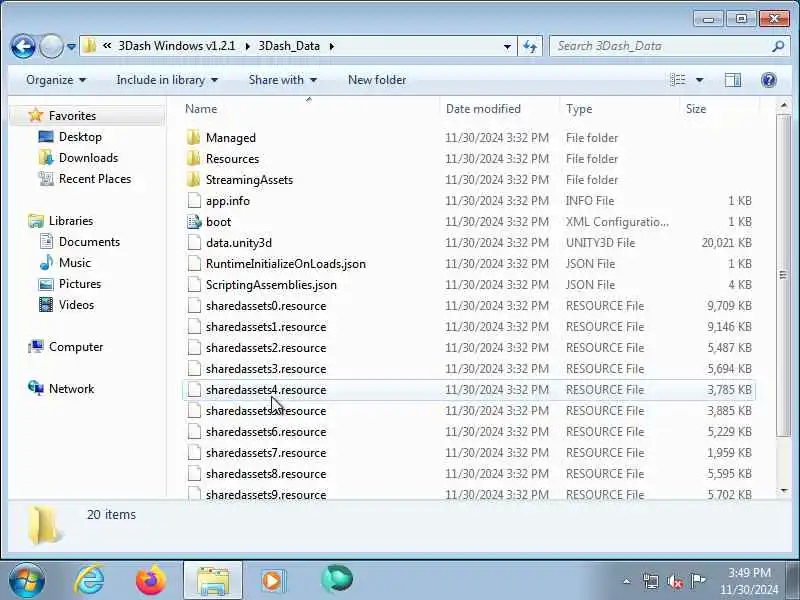The image size is (800, 600).
Task: Select the data.unity3d file icon
Action: coord(194,243)
